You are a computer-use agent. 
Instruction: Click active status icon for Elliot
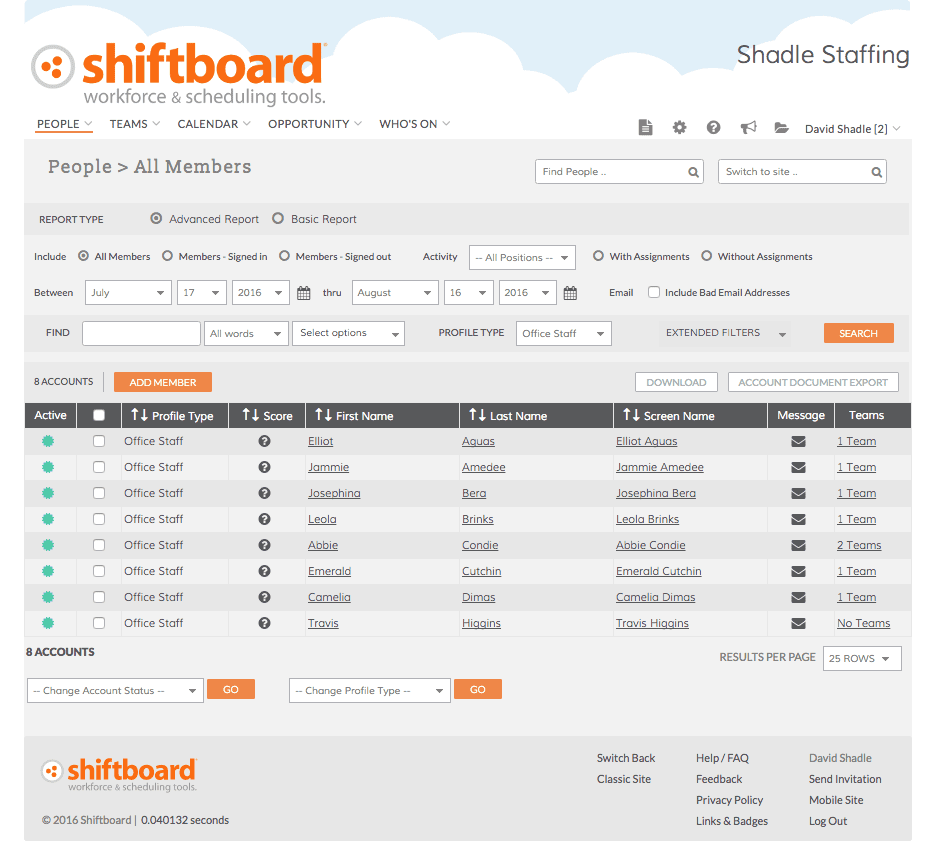(48, 441)
